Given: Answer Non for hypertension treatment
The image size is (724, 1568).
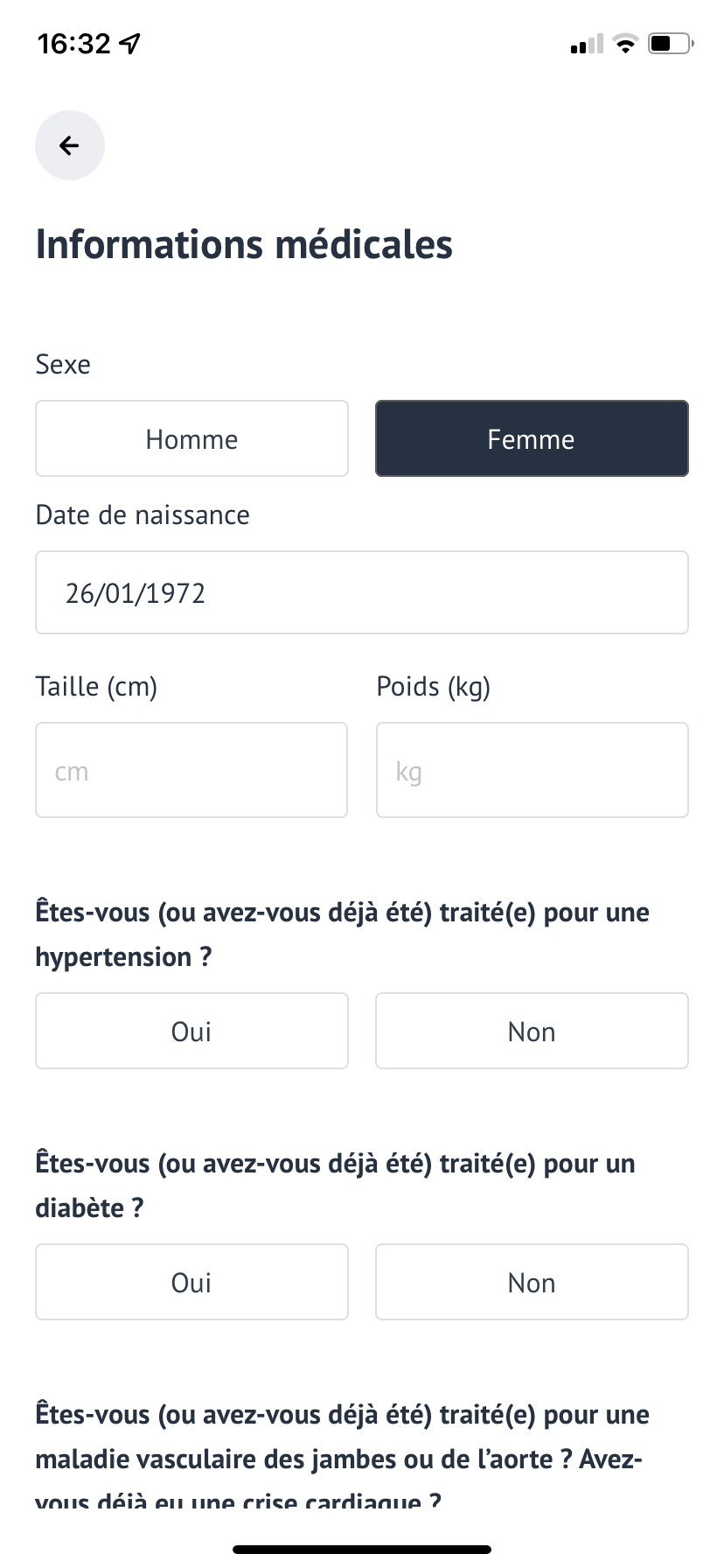Looking at the screenshot, I should coord(532,1031).
